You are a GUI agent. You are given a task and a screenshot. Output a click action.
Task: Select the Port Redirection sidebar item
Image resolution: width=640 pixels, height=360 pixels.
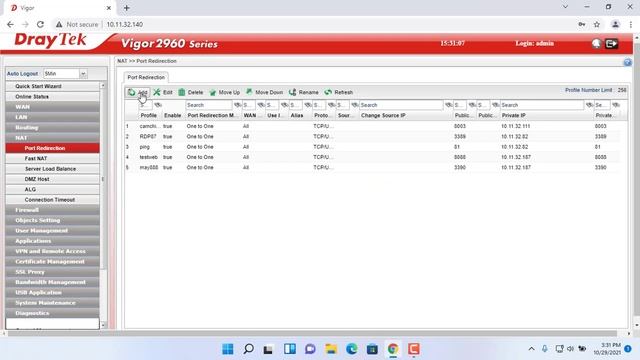(52, 148)
